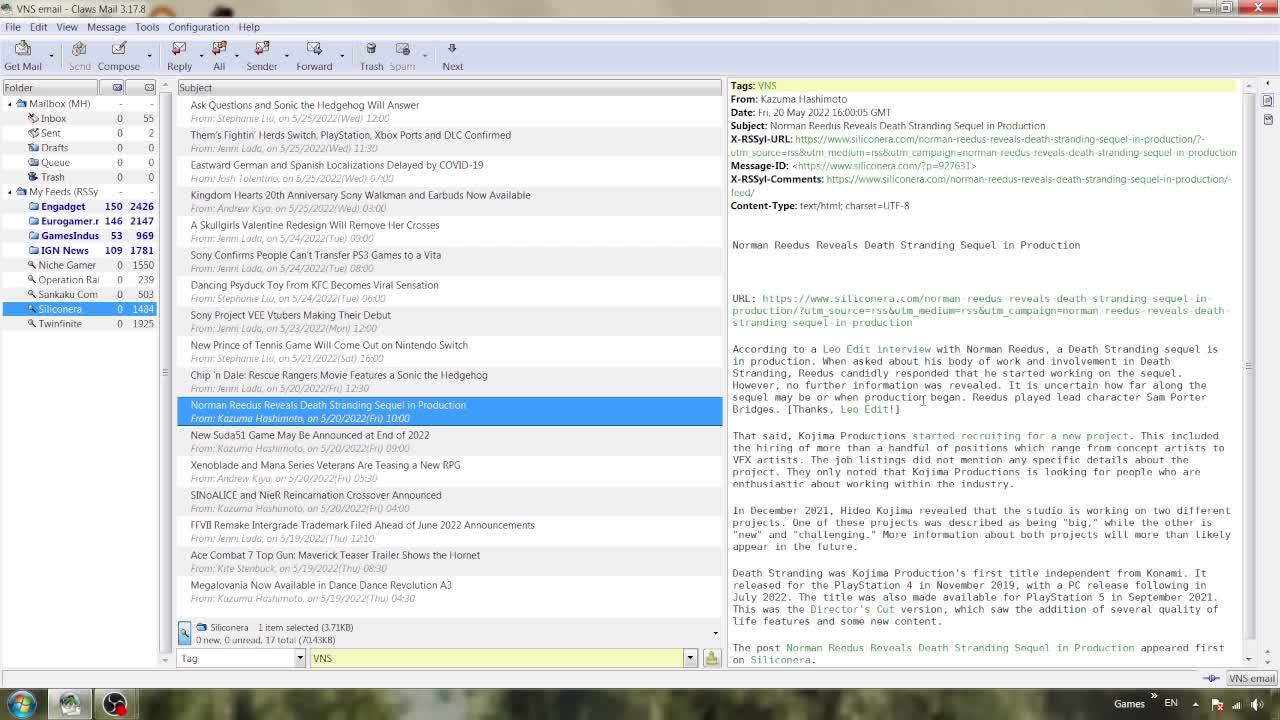Open the Message menu
Viewport: 1280px width, 720px height.
pos(106,27)
